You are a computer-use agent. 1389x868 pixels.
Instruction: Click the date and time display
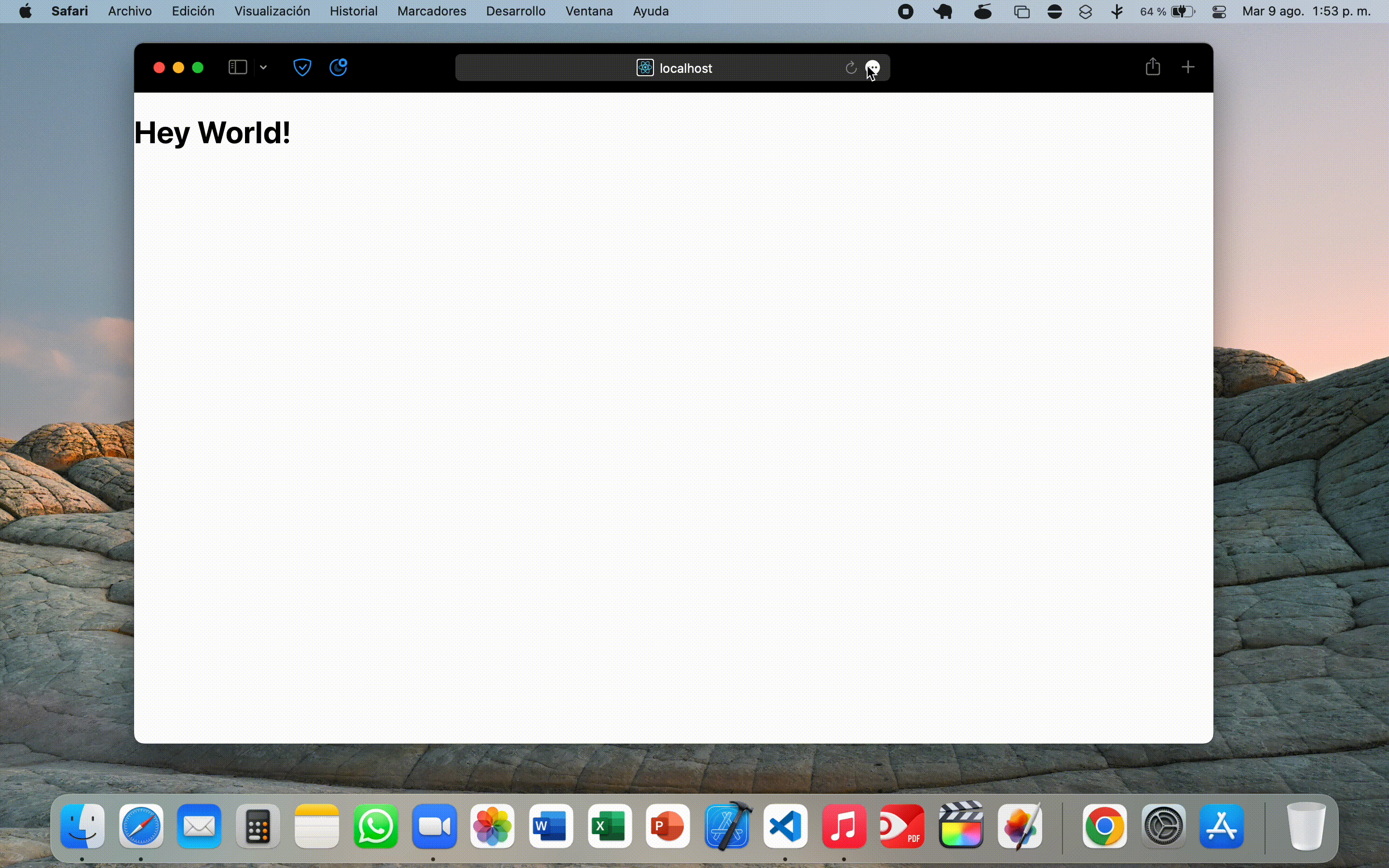point(1307,12)
